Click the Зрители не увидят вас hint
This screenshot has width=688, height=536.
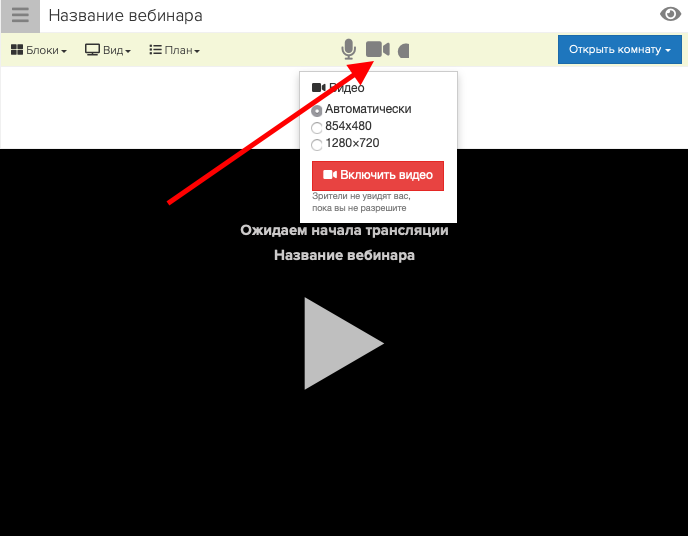tap(361, 202)
